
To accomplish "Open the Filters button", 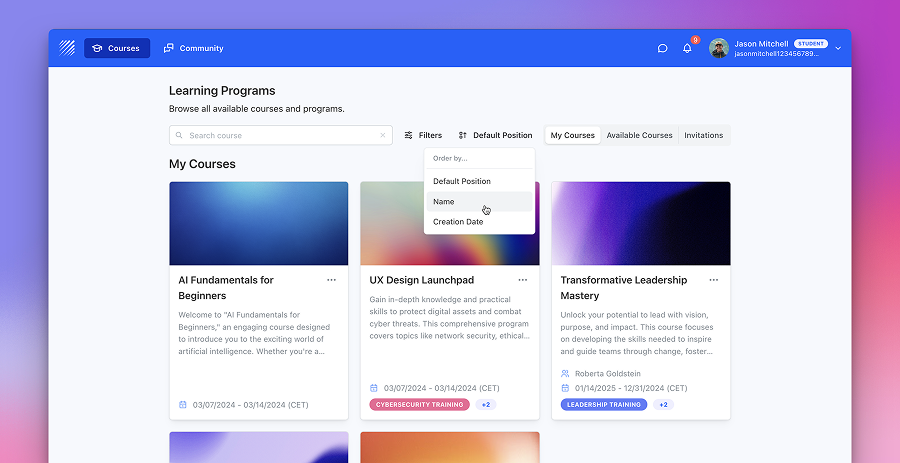I will [423, 135].
